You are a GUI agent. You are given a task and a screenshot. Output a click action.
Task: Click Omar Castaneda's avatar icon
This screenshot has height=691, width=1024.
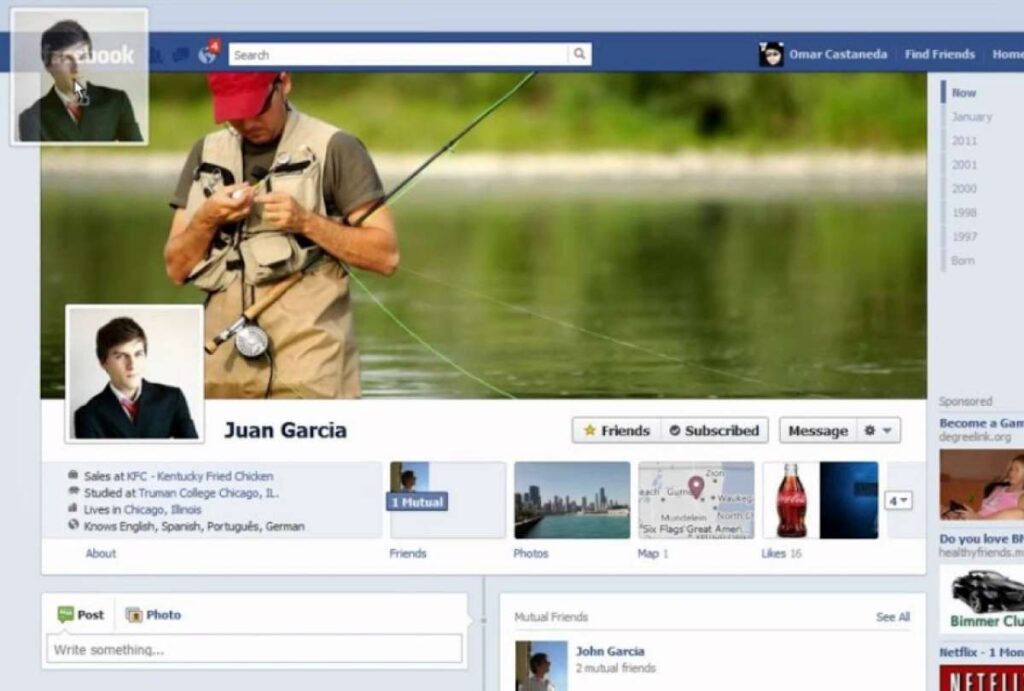coord(771,54)
